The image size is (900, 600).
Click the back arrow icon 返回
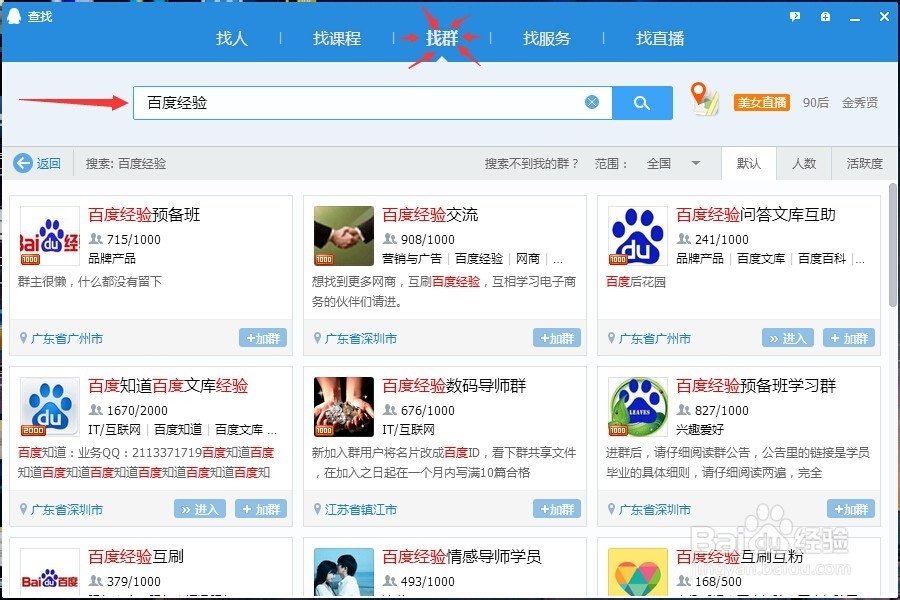(23, 163)
